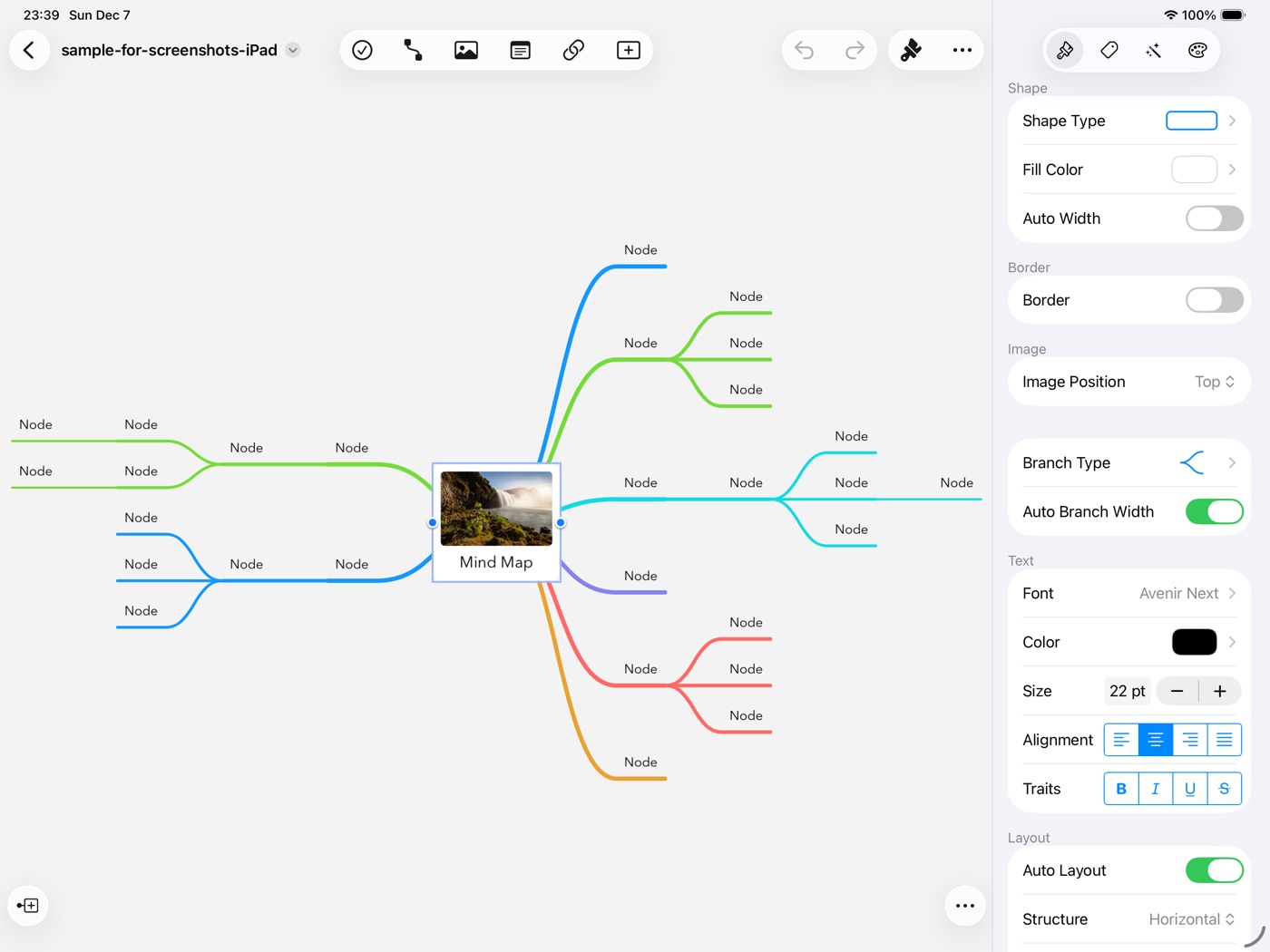Screen dimensions: 1270x952
Task: Open the bottom-right canvas ellipsis menu
Action: [x=965, y=906]
